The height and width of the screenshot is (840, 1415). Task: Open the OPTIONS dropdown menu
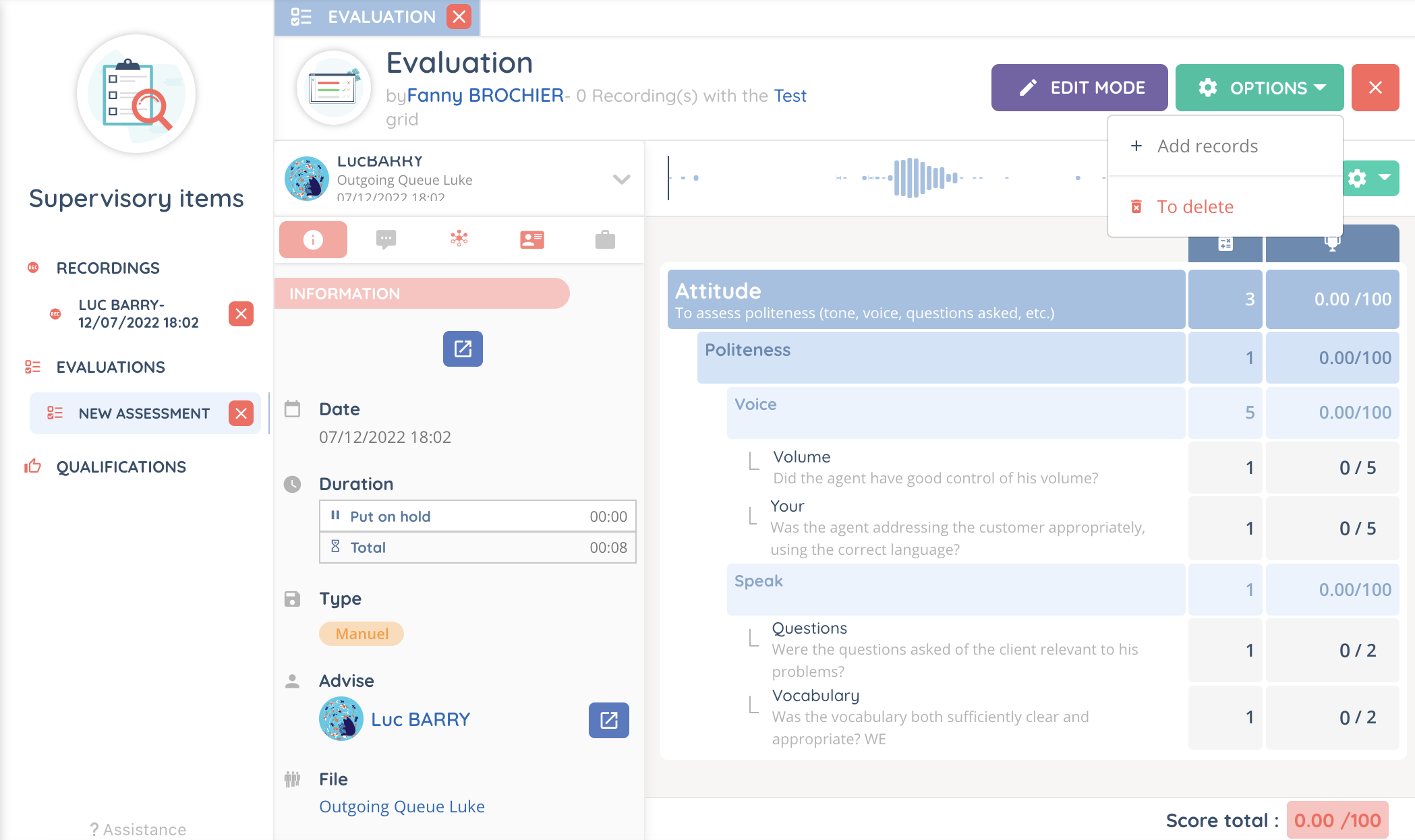(x=1259, y=88)
